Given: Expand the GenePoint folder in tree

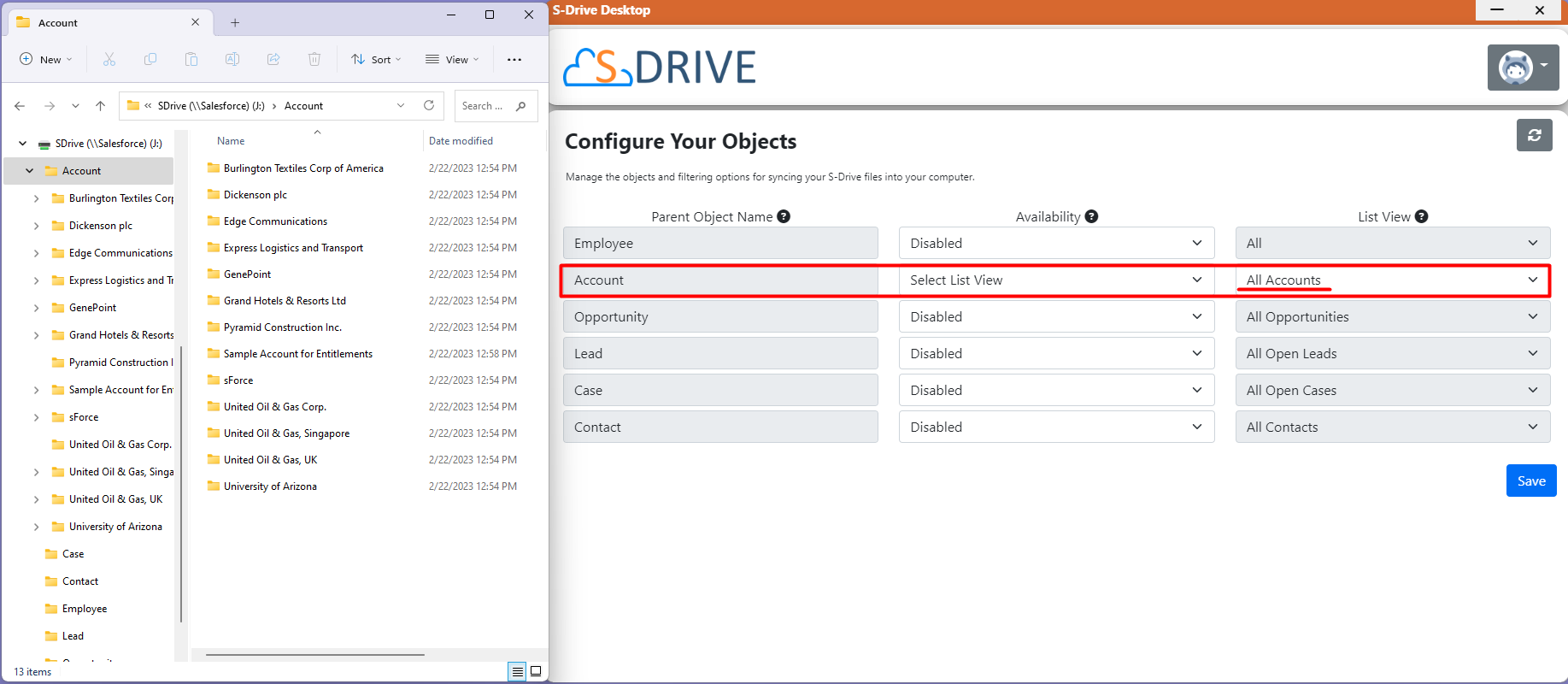Looking at the screenshot, I should [x=36, y=308].
